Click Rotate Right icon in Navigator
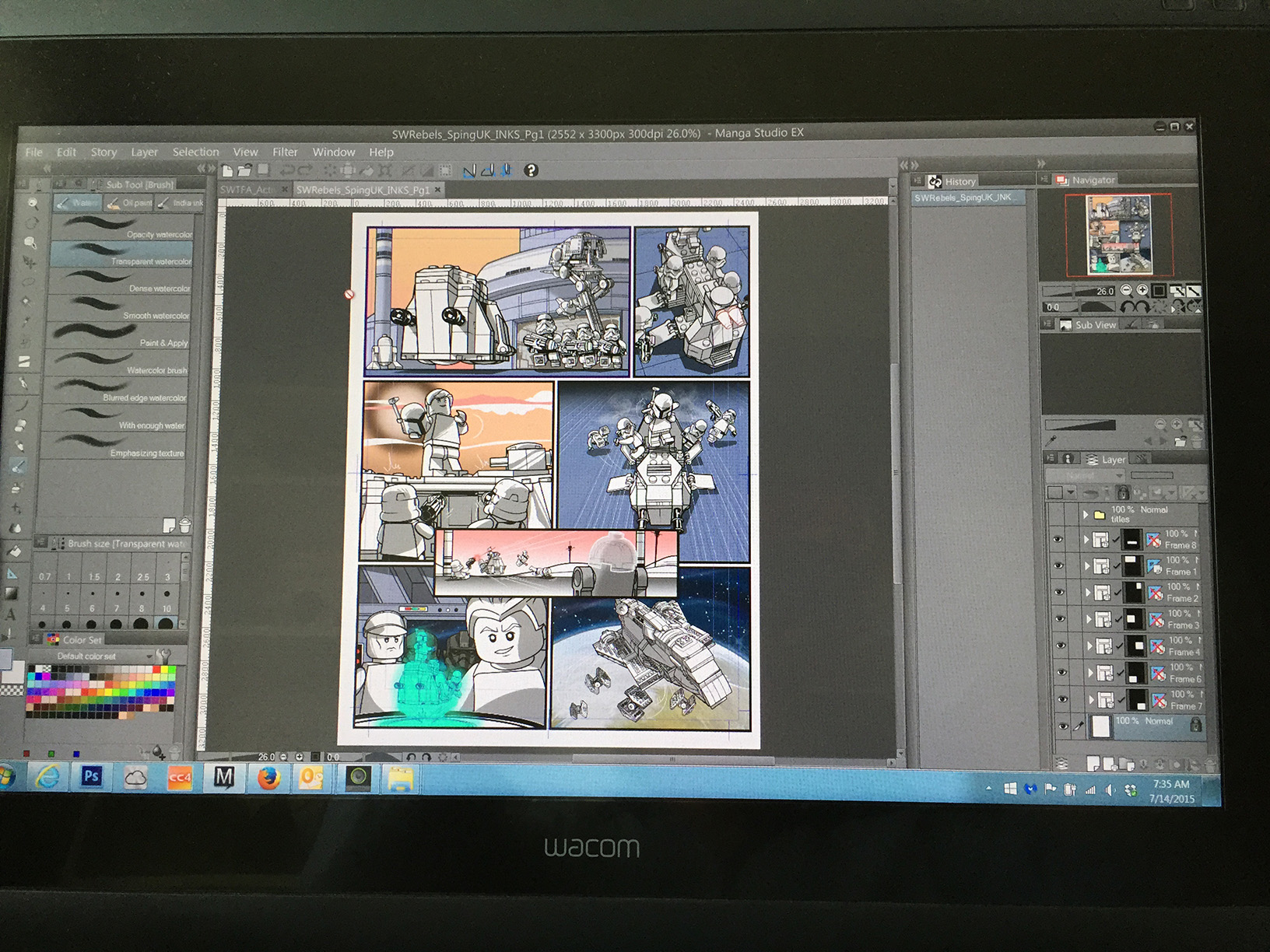This screenshot has width=1270, height=952. click(1143, 306)
